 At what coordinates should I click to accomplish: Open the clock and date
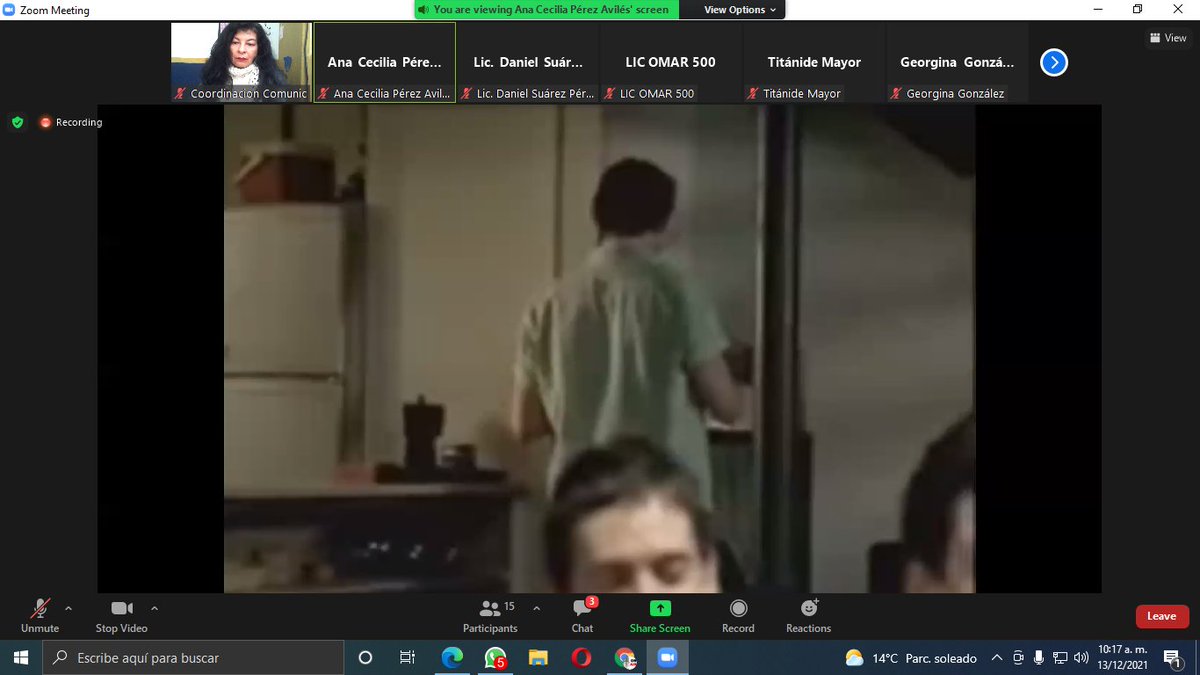coord(1122,658)
